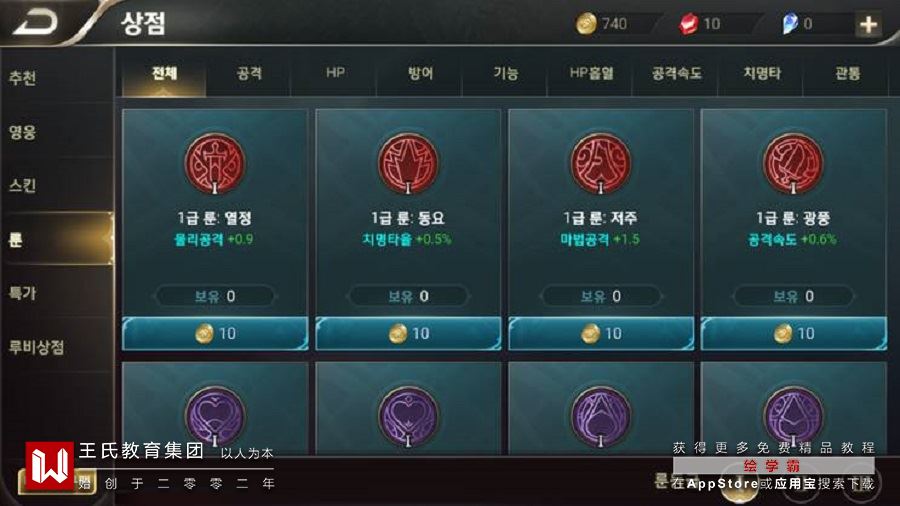Buy 광풍 rune for 10 gold
The image size is (900, 506).
point(793,333)
